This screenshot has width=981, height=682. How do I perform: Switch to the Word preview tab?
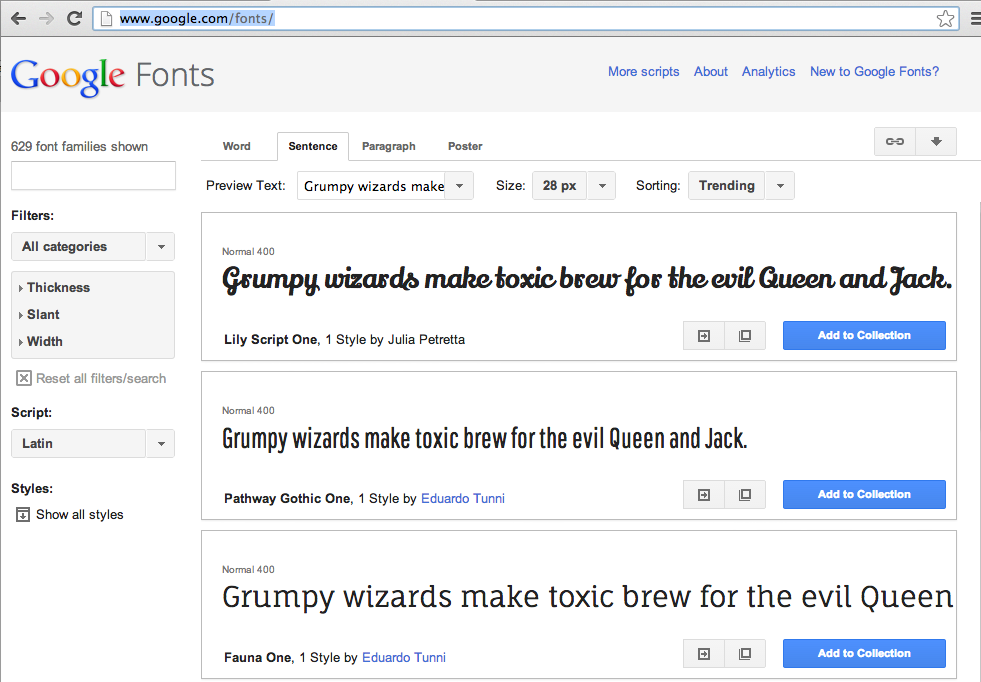pyautogui.click(x=237, y=146)
